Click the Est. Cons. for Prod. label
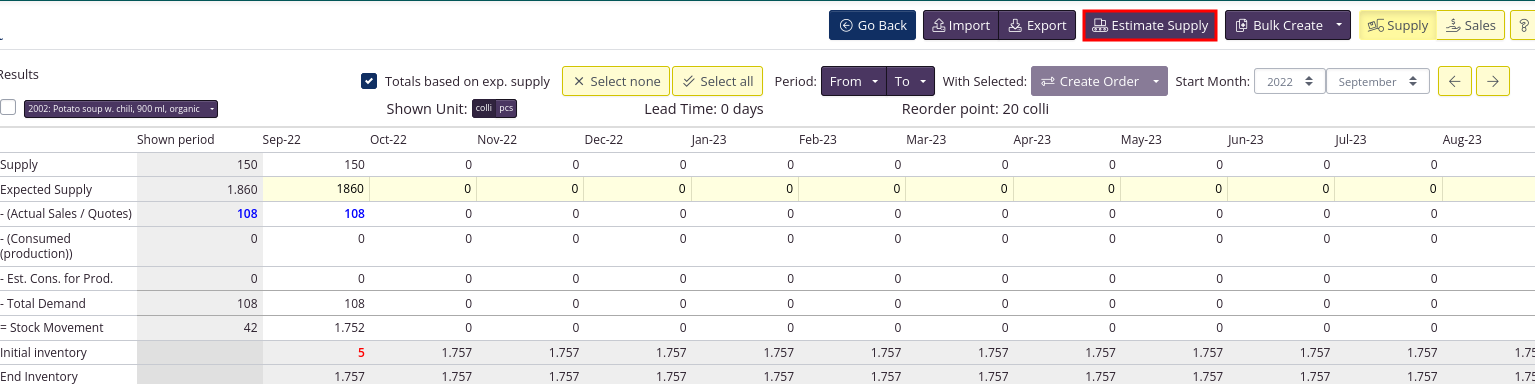The height and width of the screenshot is (384, 1535). pyautogui.click(x=56, y=279)
